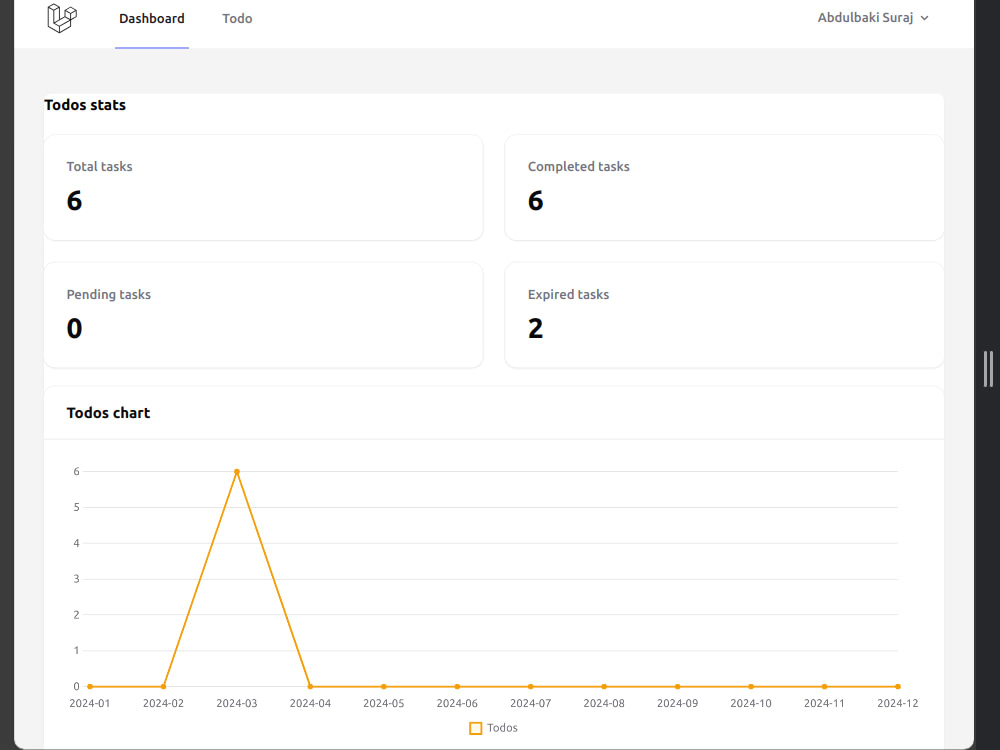Click the 2024-01 axis label
This screenshot has width=1000, height=750.
[x=90, y=703]
